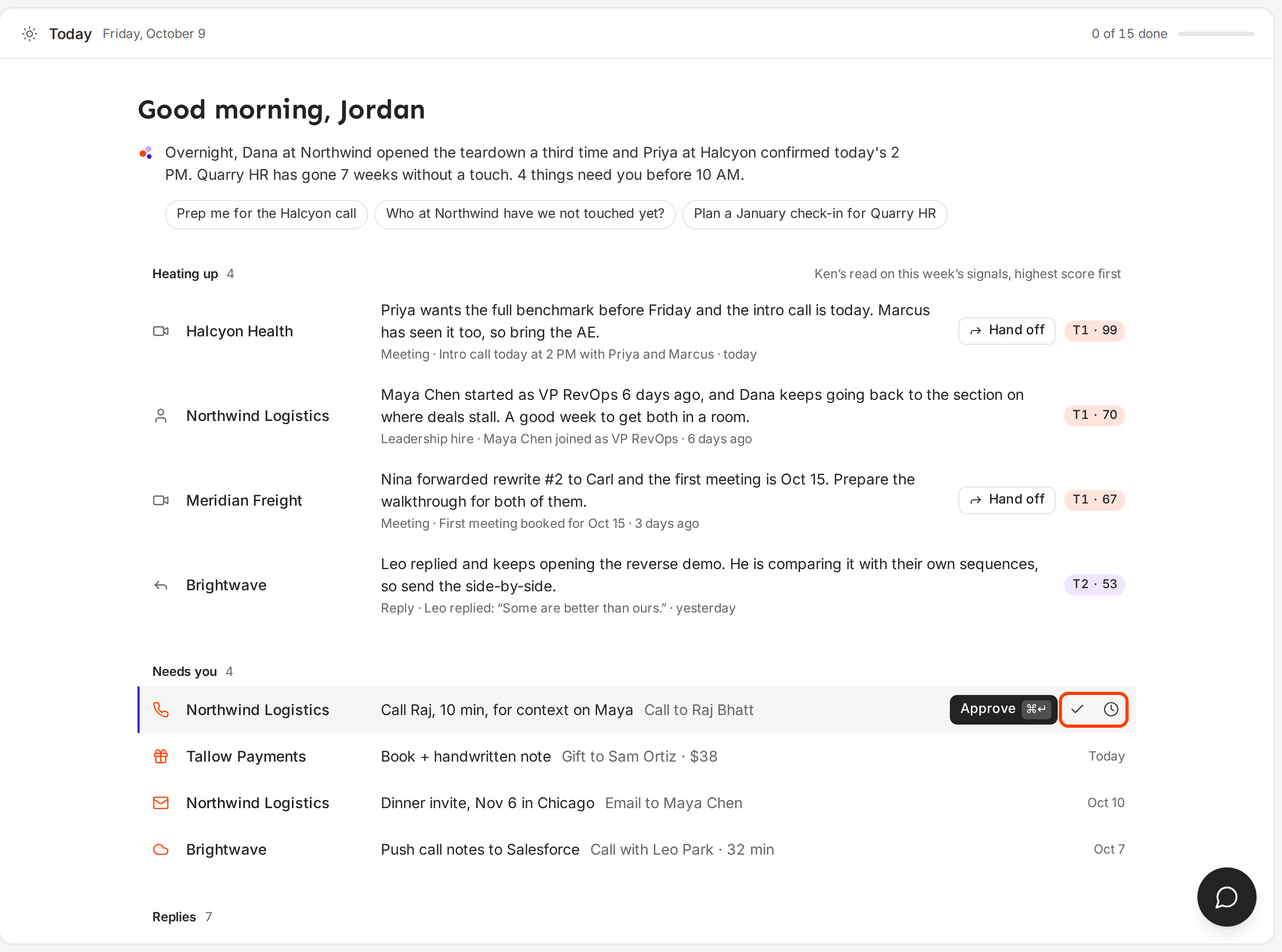Click 'Leadership hire' detail line for Northwind
Viewport: 1282px width, 952px height.
click(x=566, y=439)
